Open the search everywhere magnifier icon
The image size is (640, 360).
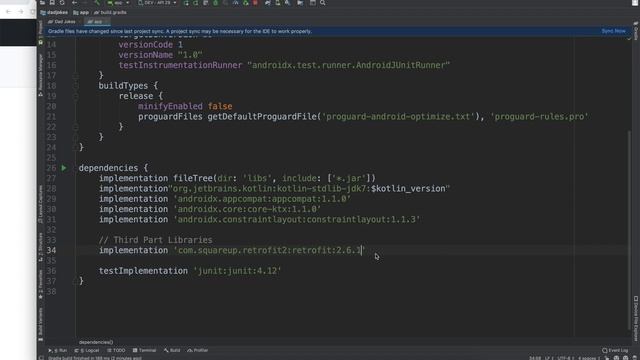click(322, 3)
